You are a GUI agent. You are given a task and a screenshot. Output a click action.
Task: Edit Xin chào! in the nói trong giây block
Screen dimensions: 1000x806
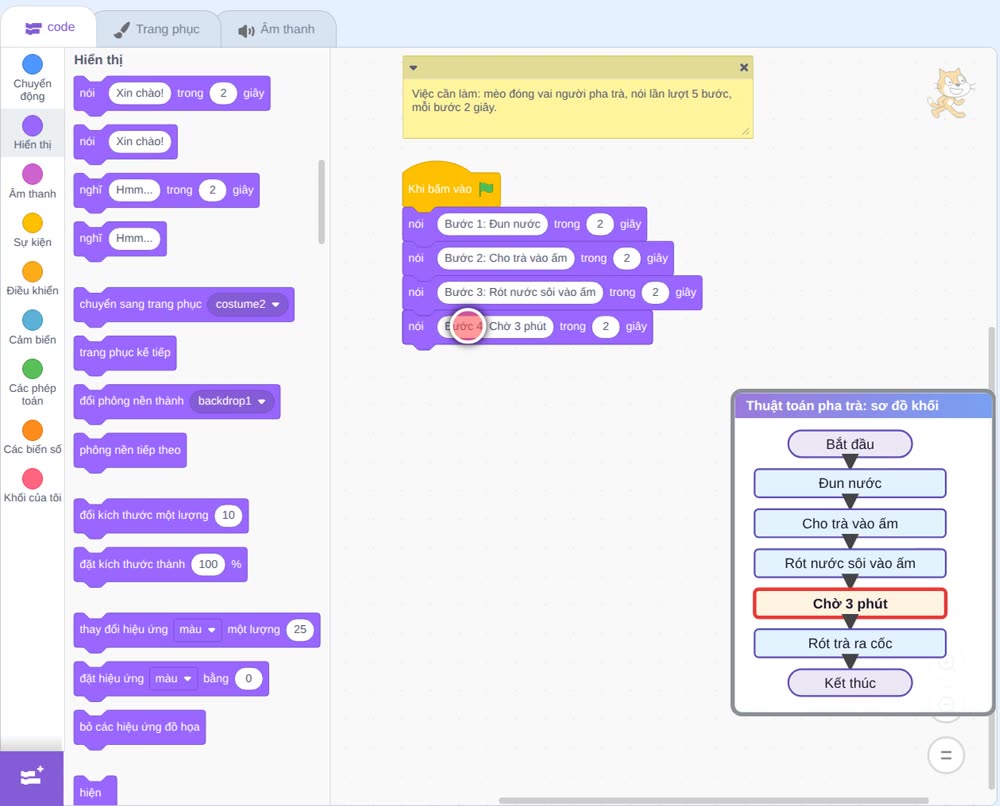click(x=140, y=93)
